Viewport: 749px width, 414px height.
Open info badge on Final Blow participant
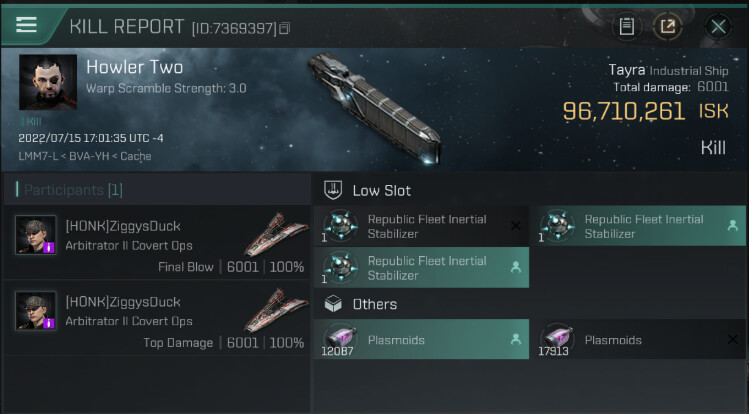click(x=49, y=247)
